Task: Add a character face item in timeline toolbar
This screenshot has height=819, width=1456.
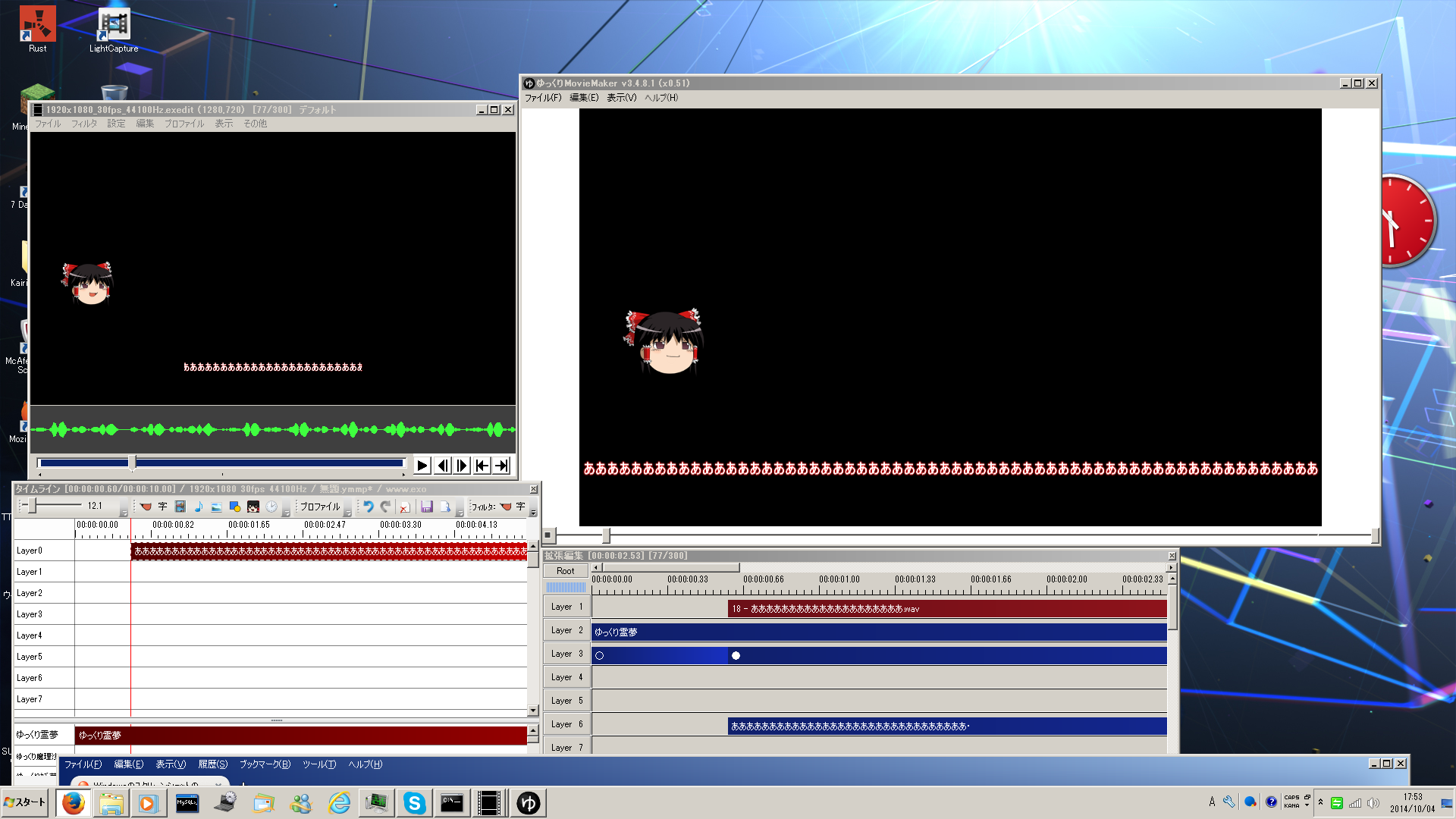Action: [x=253, y=507]
